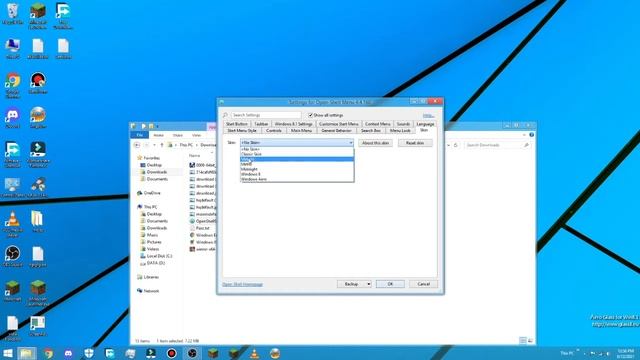Viewport: 640px width, 360px height.
Task: Open the Language tab
Action: 425,124
